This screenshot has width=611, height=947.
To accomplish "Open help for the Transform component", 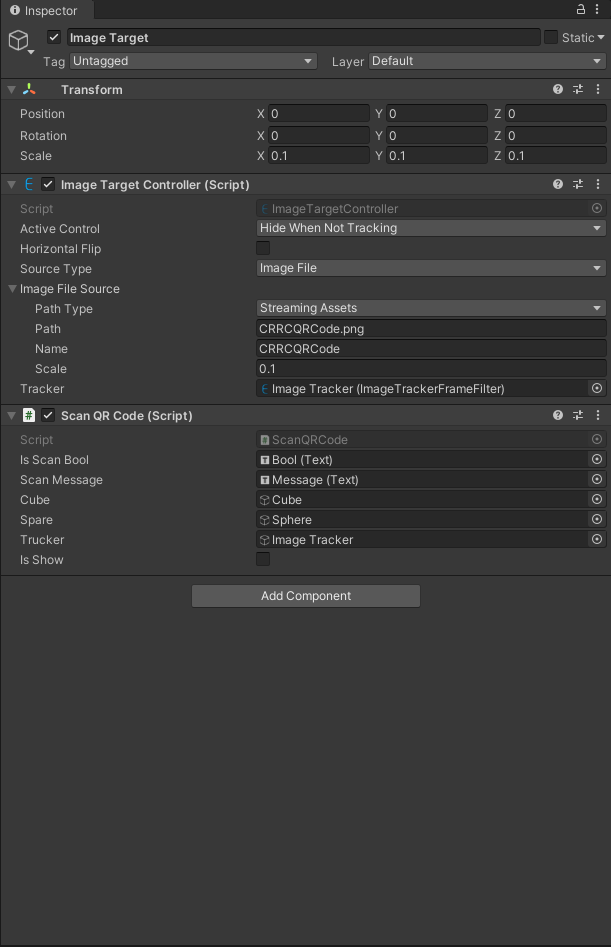I will [x=557, y=89].
